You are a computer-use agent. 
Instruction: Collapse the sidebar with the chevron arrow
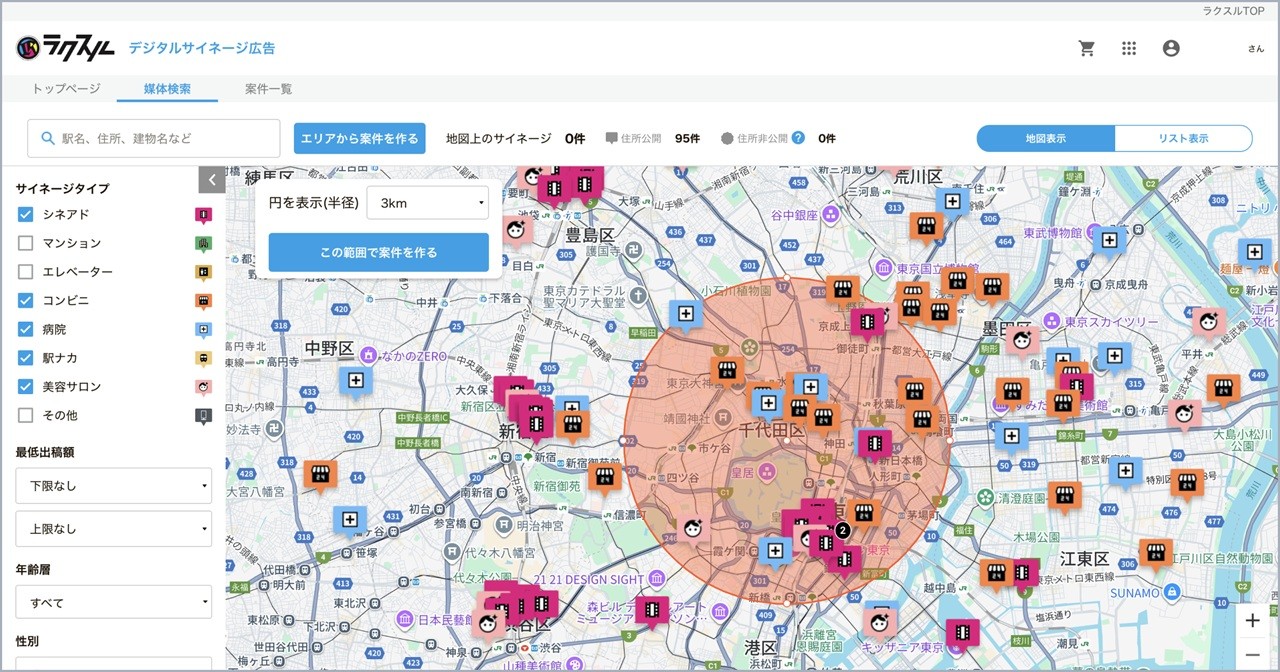[x=212, y=180]
